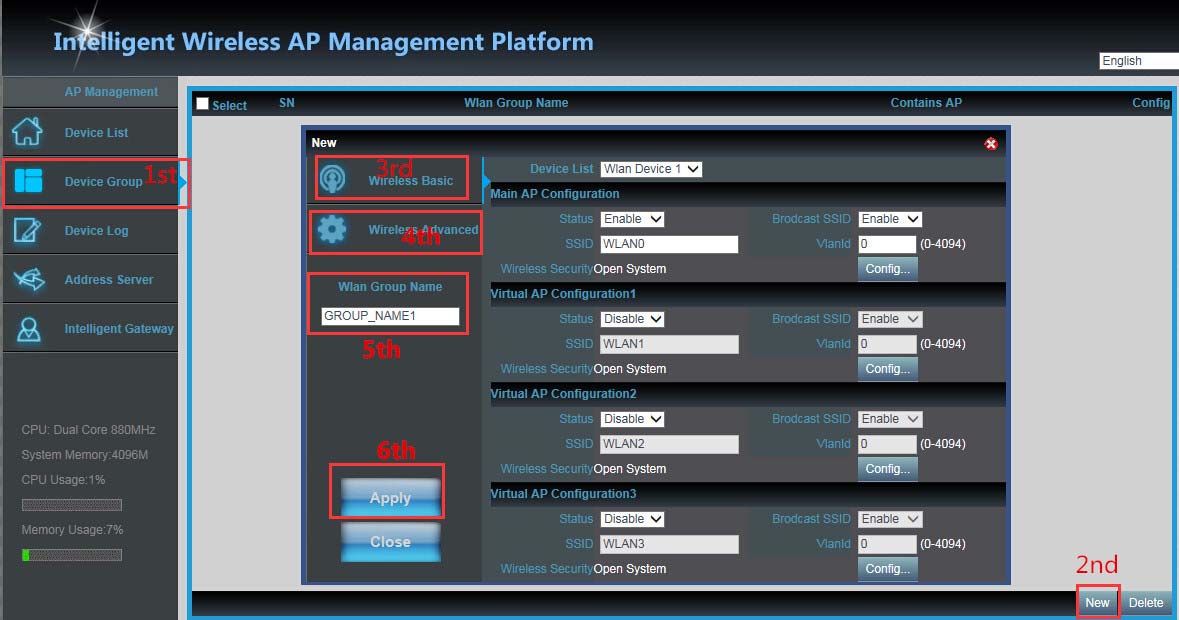Click the Close button in dialog

coord(390,542)
